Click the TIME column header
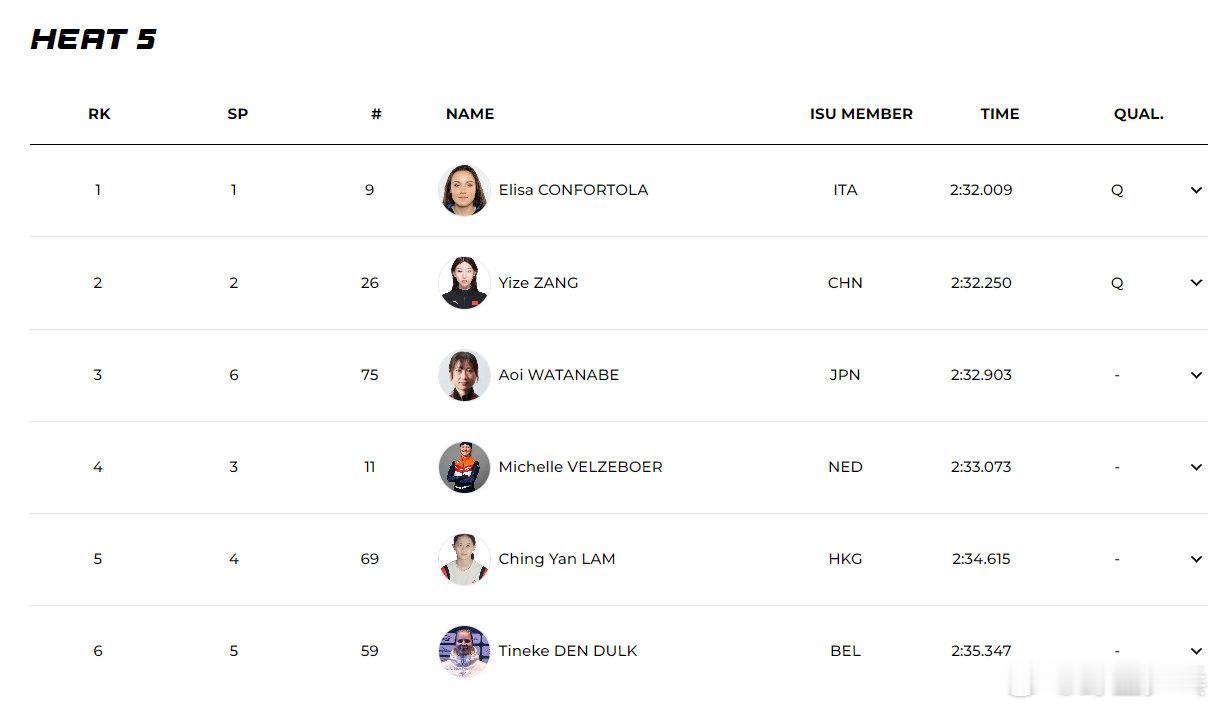Image resolution: width=1218 pixels, height=709 pixels. tap(999, 114)
